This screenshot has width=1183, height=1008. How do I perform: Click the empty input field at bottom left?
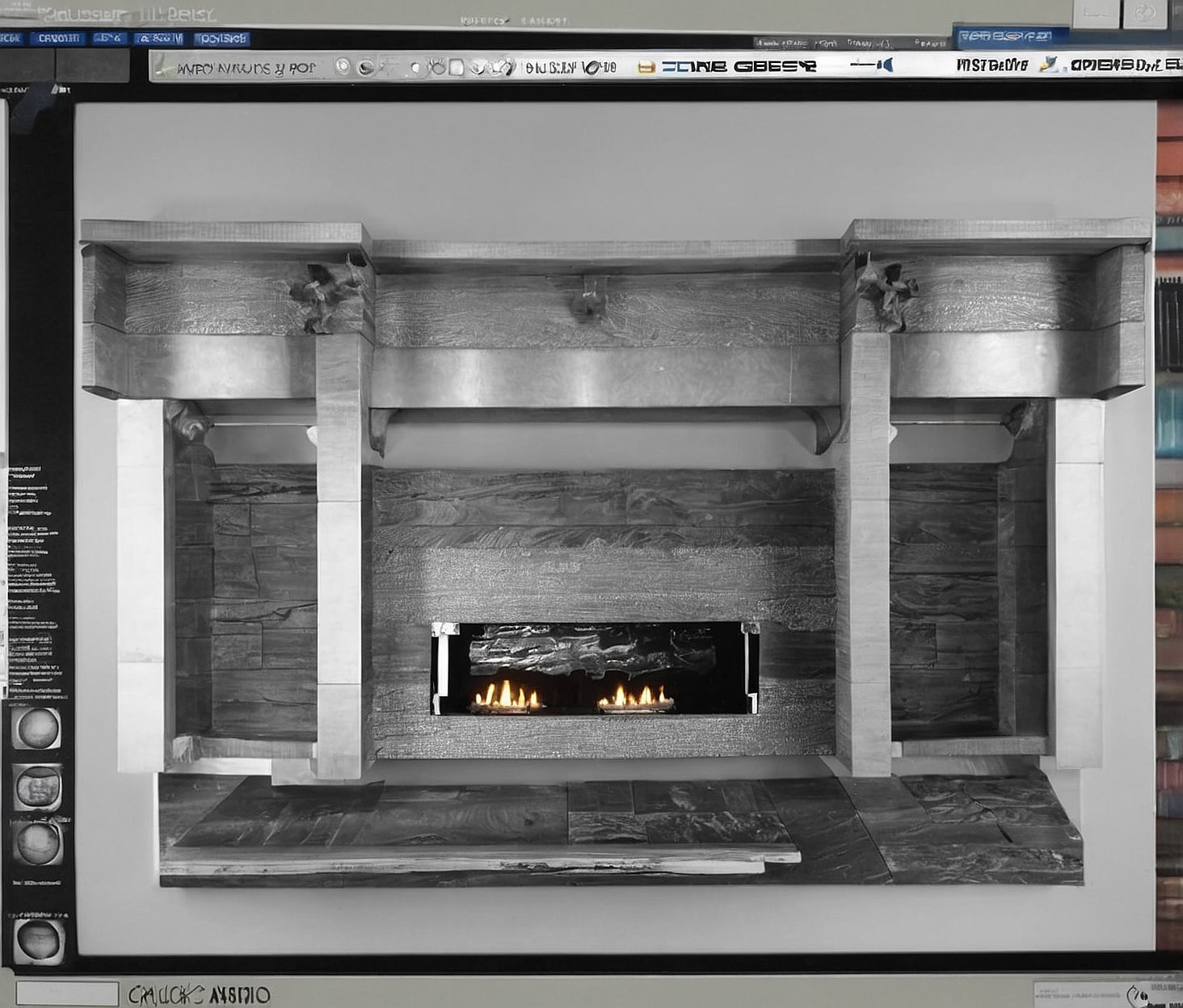click(67, 993)
